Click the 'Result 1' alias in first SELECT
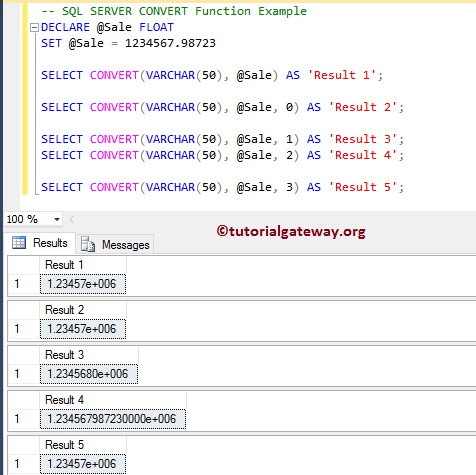Screen dimensions: 476x475 click(x=341, y=75)
